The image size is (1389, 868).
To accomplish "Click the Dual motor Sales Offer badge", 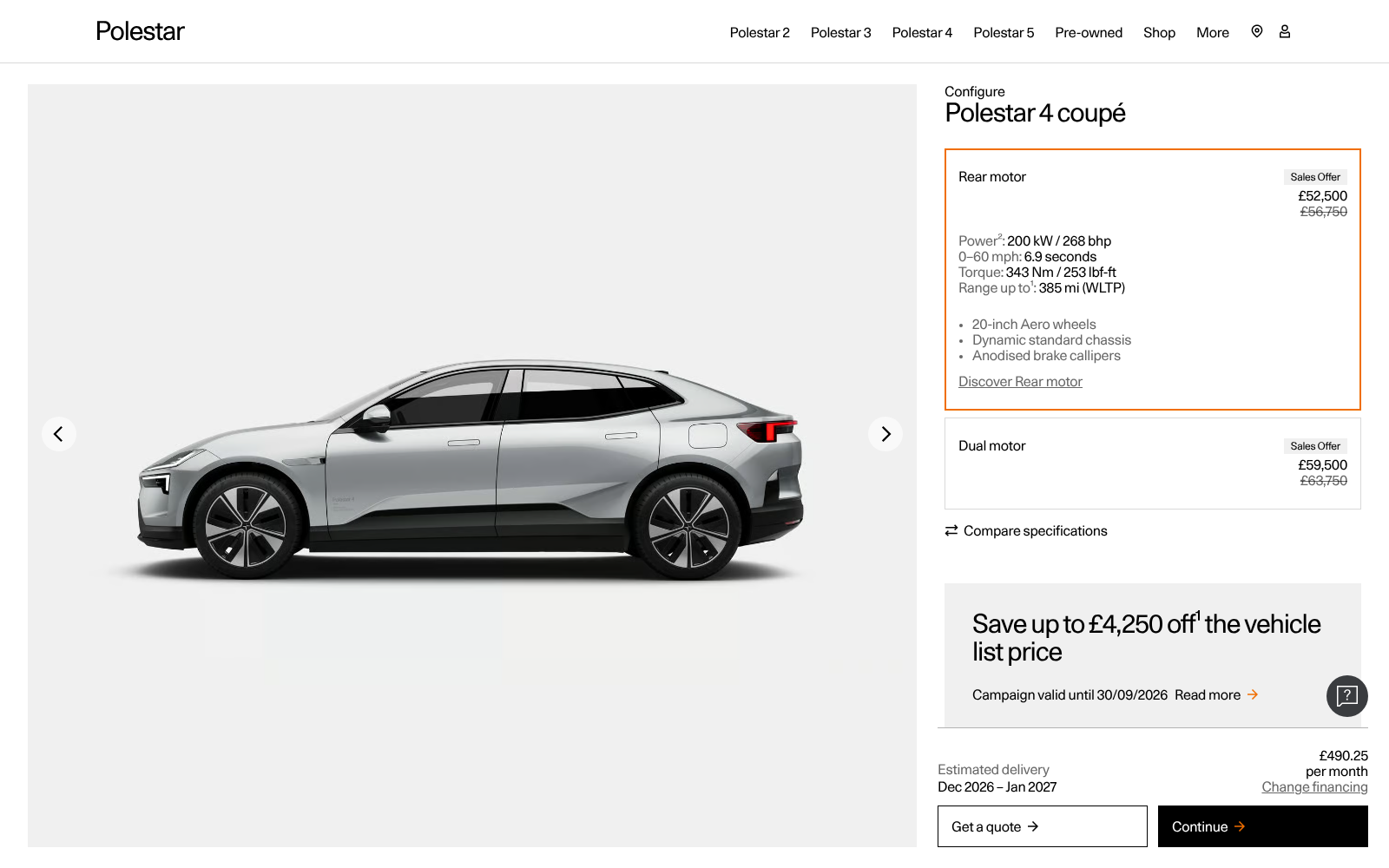I will point(1315,446).
